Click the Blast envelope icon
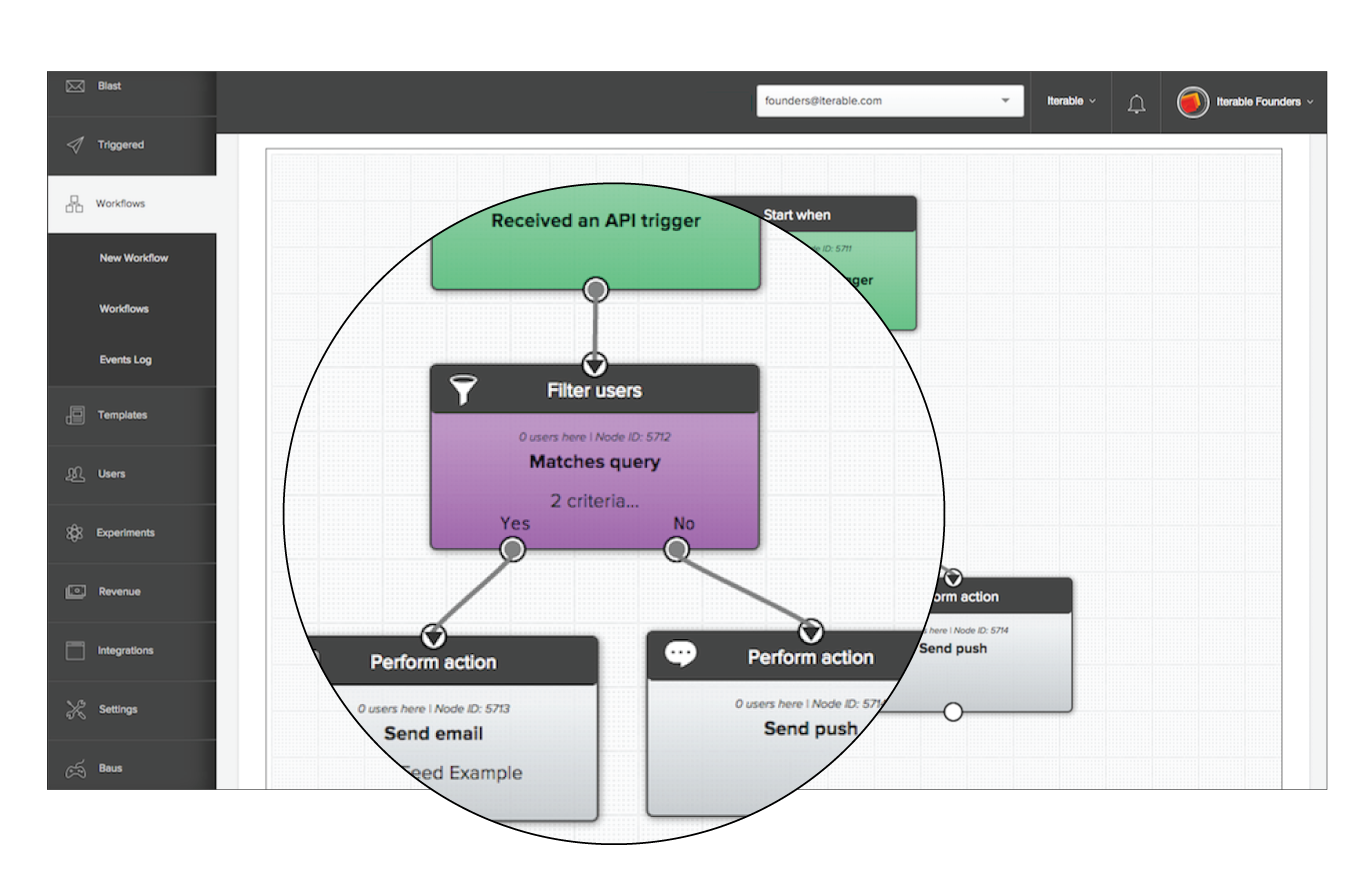 75,87
